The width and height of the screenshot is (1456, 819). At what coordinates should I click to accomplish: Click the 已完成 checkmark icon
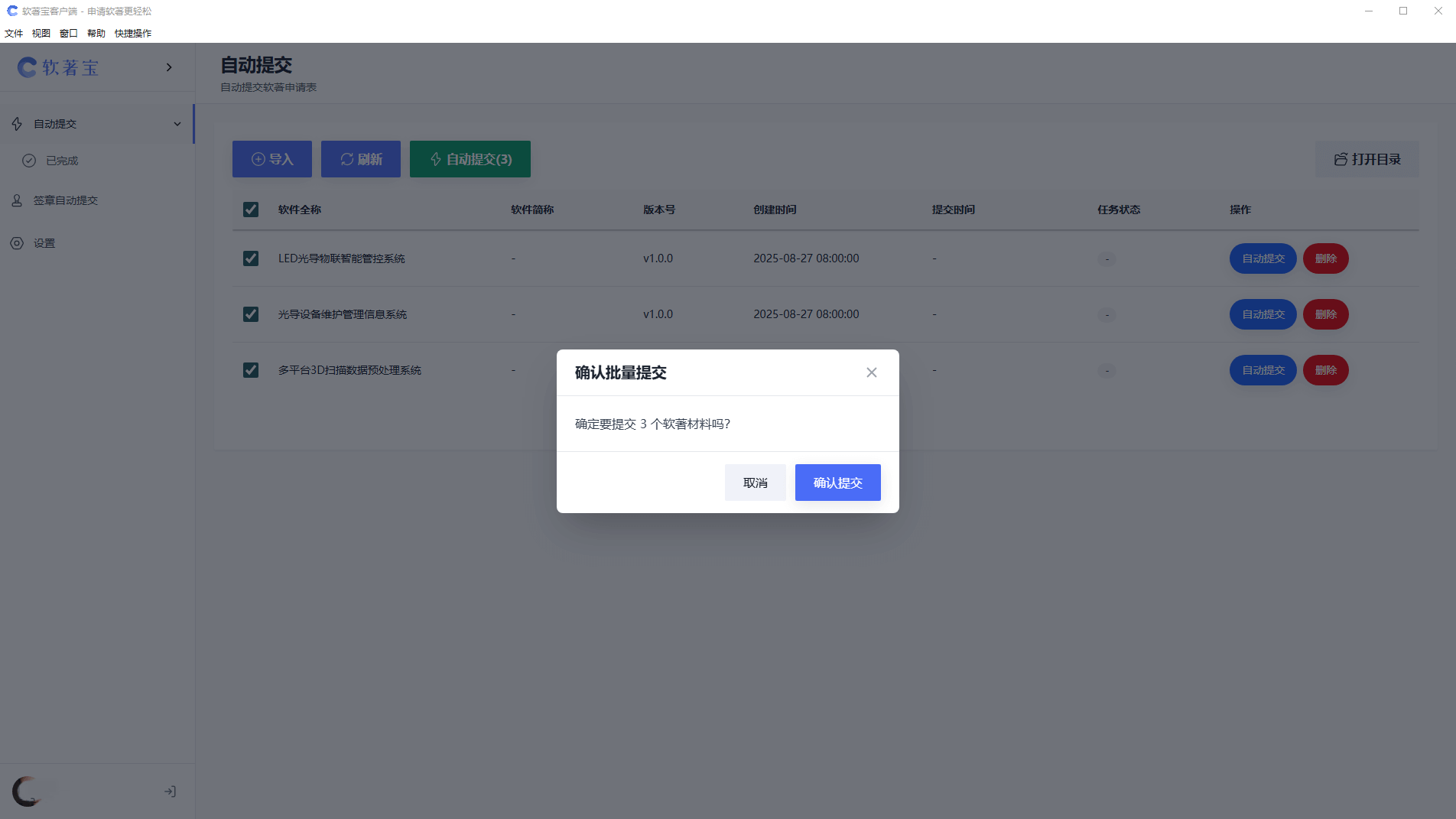[29, 161]
